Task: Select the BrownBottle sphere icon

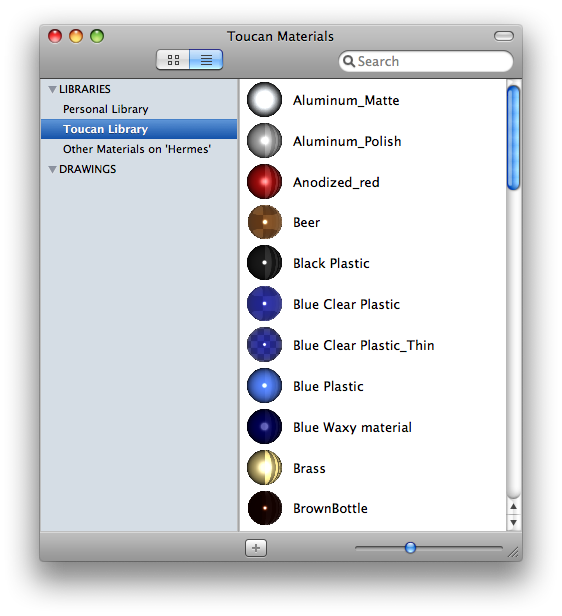Action: tap(264, 508)
